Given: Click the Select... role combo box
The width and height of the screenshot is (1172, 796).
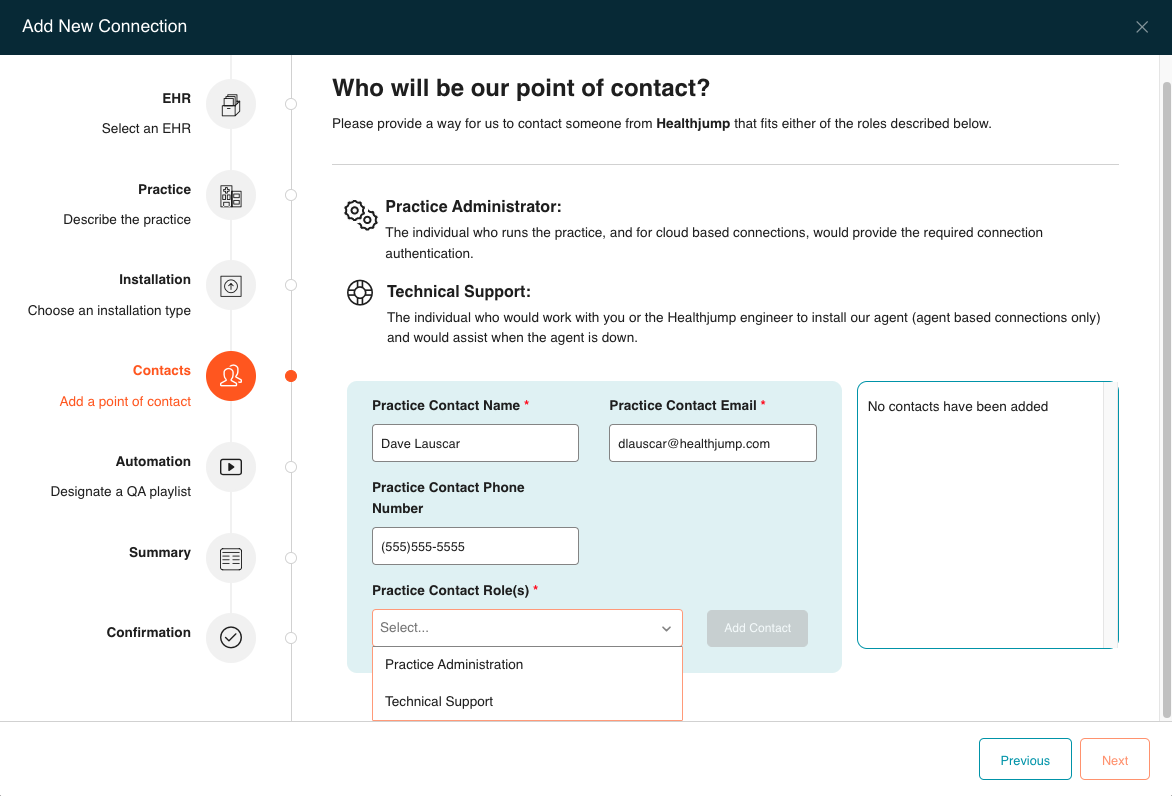Looking at the screenshot, I should tap(527, 628).
